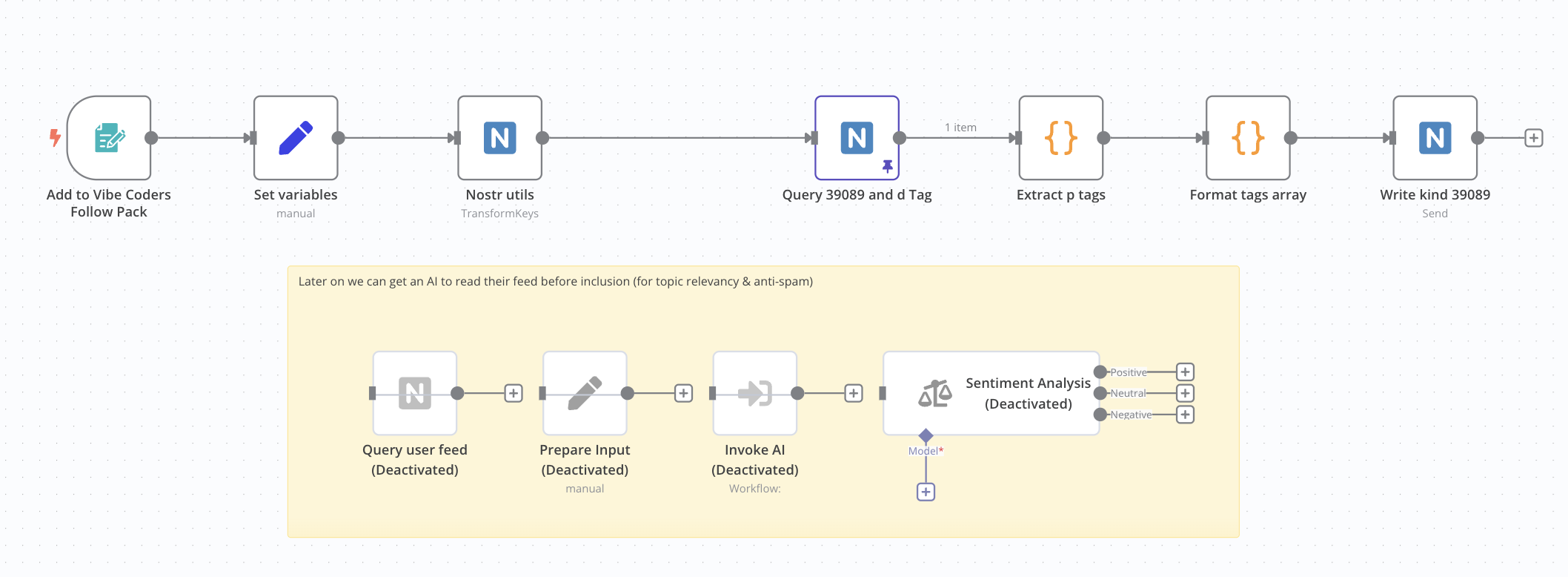Image resolution: width=1568 pixels, height=577 pixels.
Task: Click the sticky note text about AI feed
Action: click(x=555, y=282)
